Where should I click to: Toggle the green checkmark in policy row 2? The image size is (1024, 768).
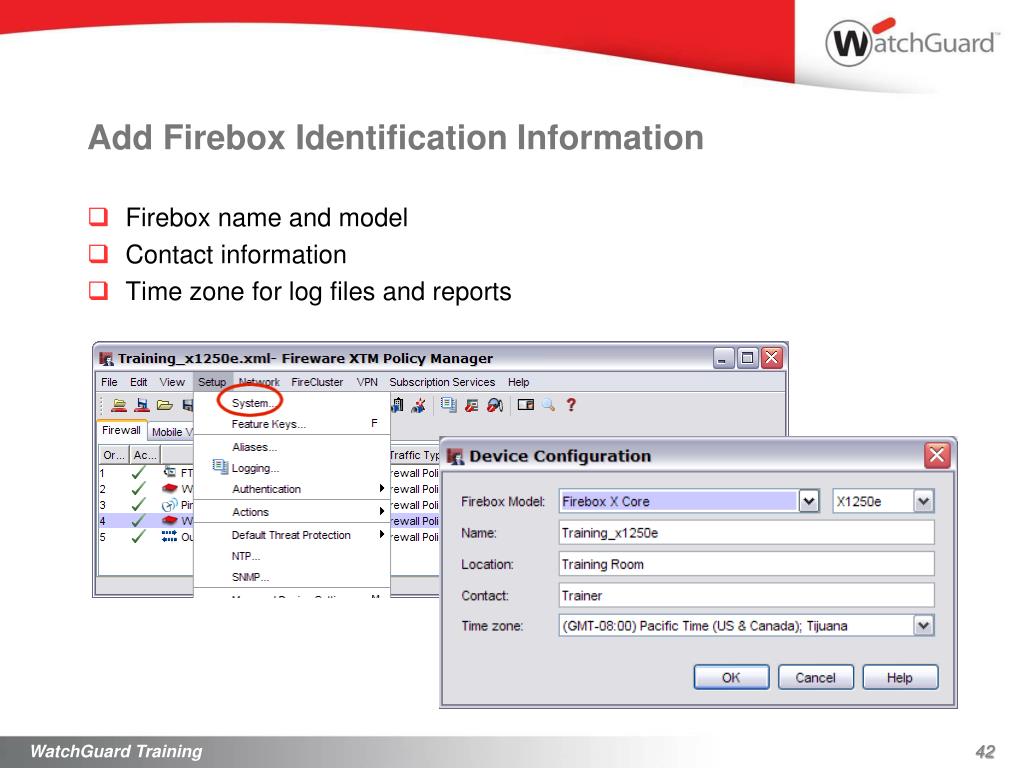(x=138, y=488)
